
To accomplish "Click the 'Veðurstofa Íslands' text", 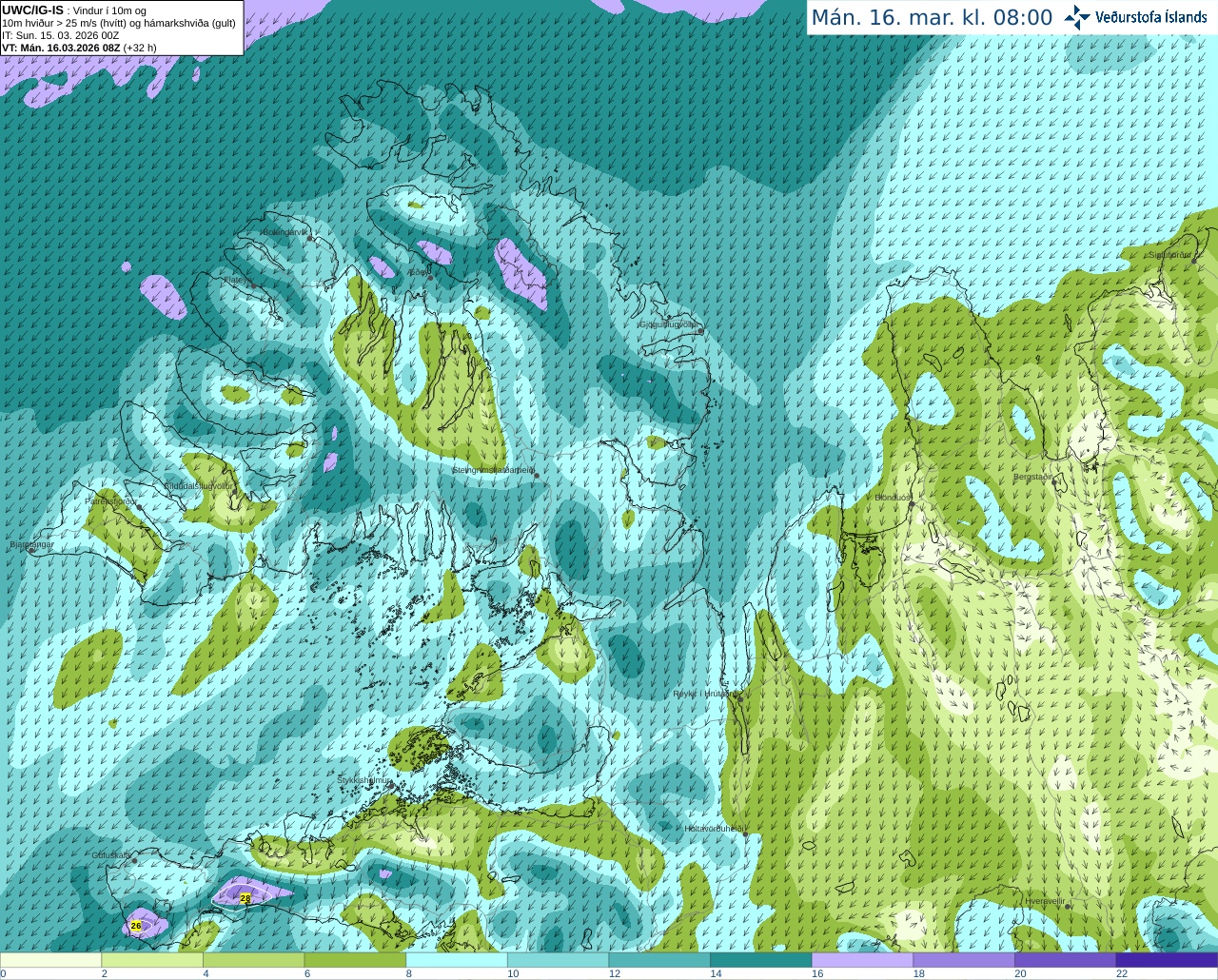I will tap(1151, 17).
